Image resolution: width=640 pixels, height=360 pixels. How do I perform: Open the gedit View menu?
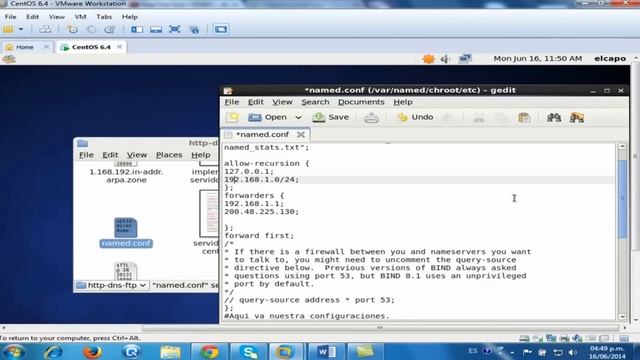pyautogui.click(x=282, y=102)
